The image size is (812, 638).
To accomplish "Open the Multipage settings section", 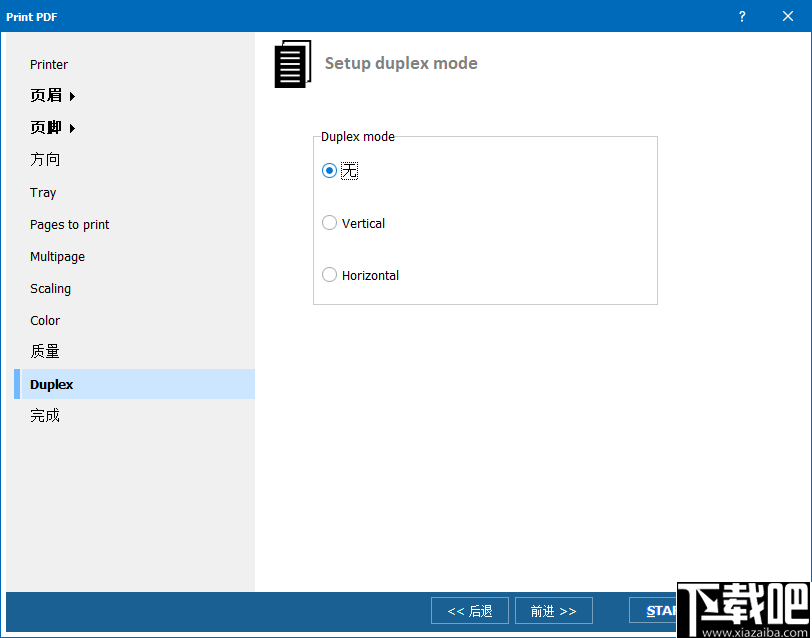I will click(57, 256).
